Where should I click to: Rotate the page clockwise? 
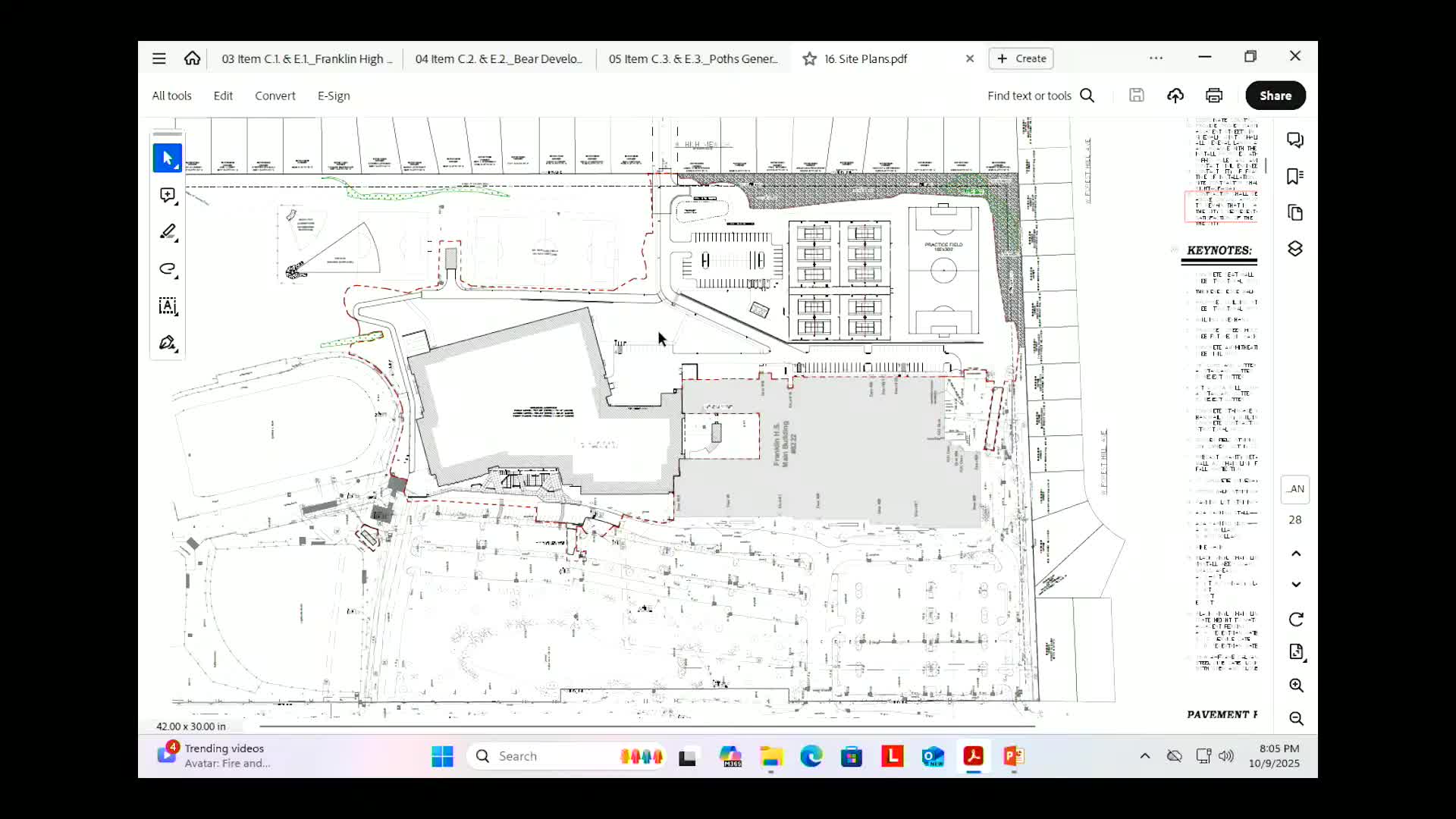point(1297,620)
